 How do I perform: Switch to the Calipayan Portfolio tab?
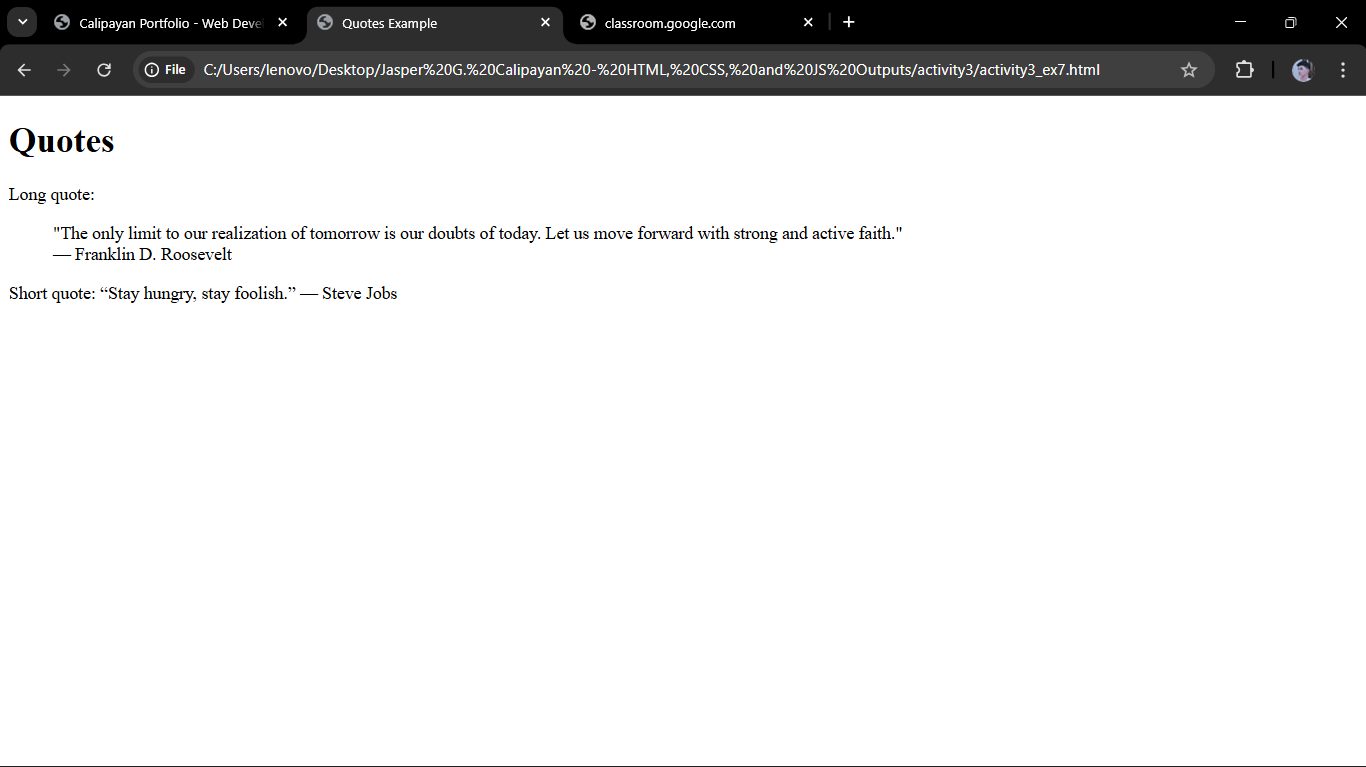160,23
